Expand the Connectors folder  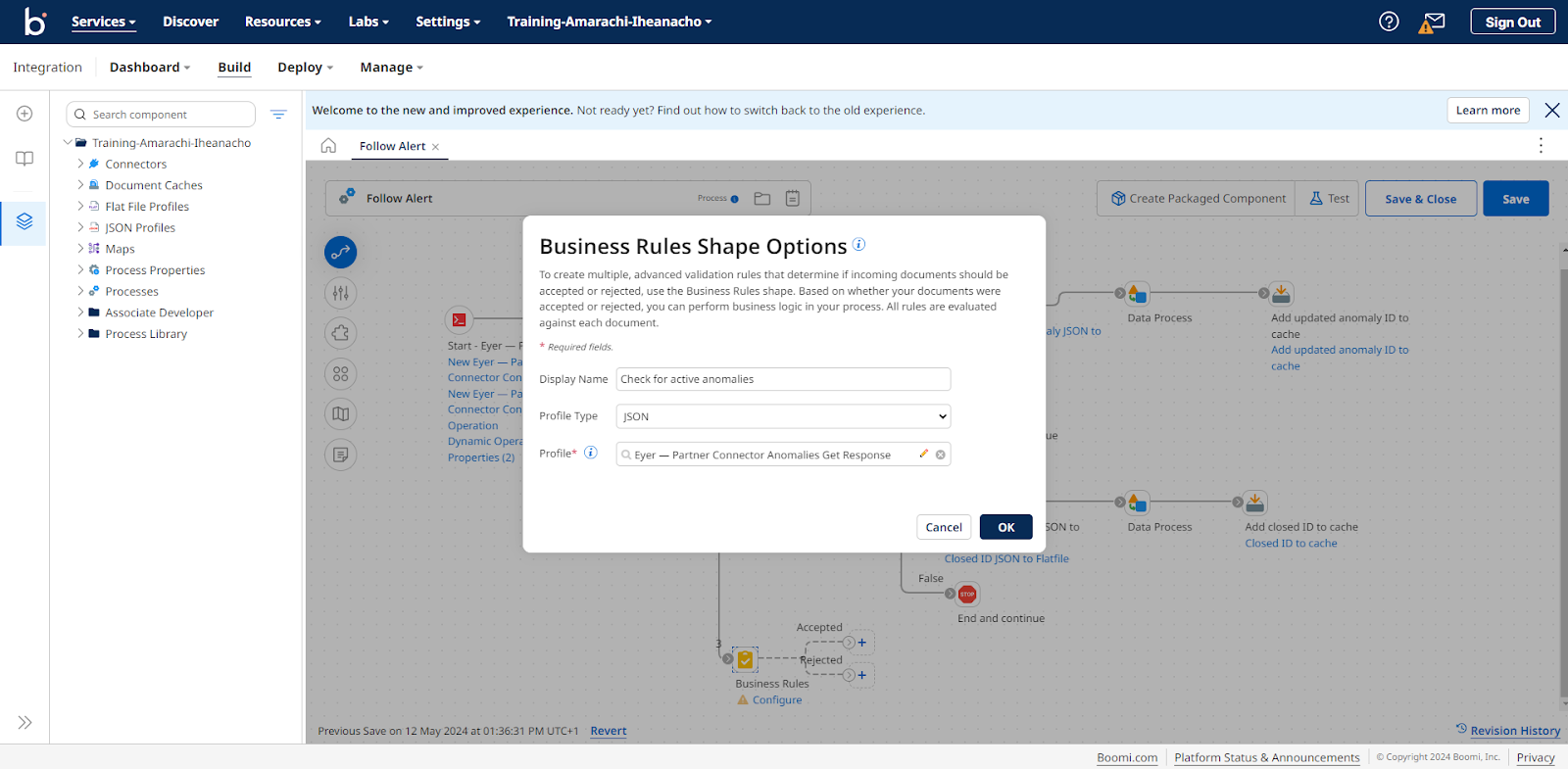click(81, 164)
